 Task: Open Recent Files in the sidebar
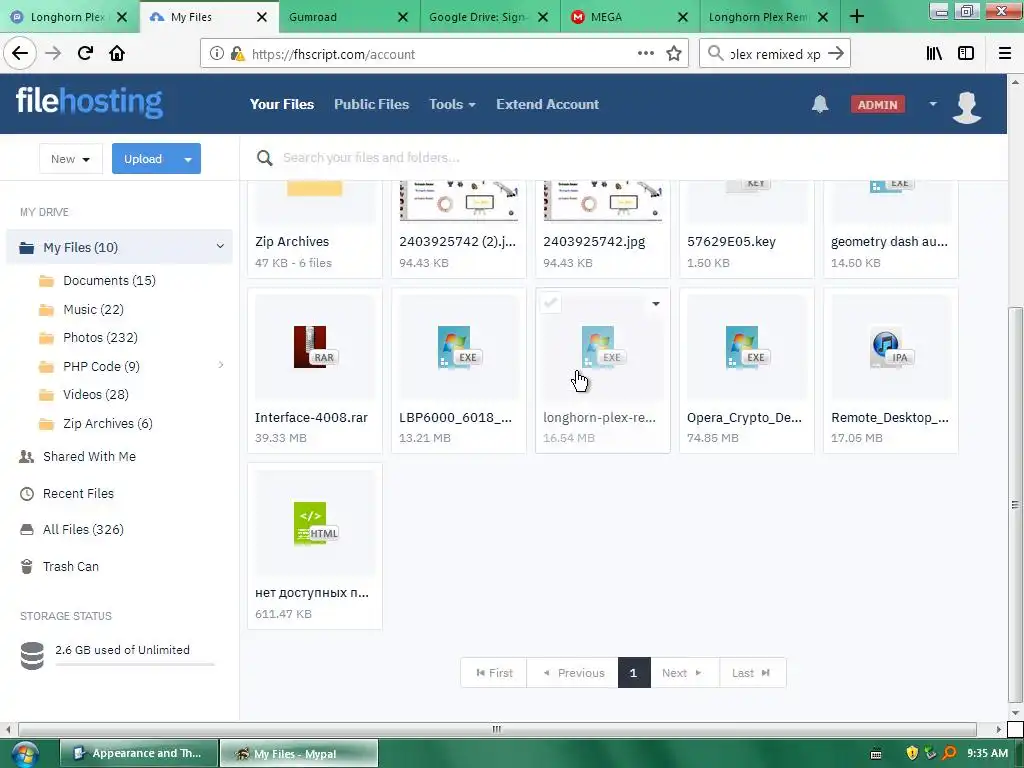78,494
